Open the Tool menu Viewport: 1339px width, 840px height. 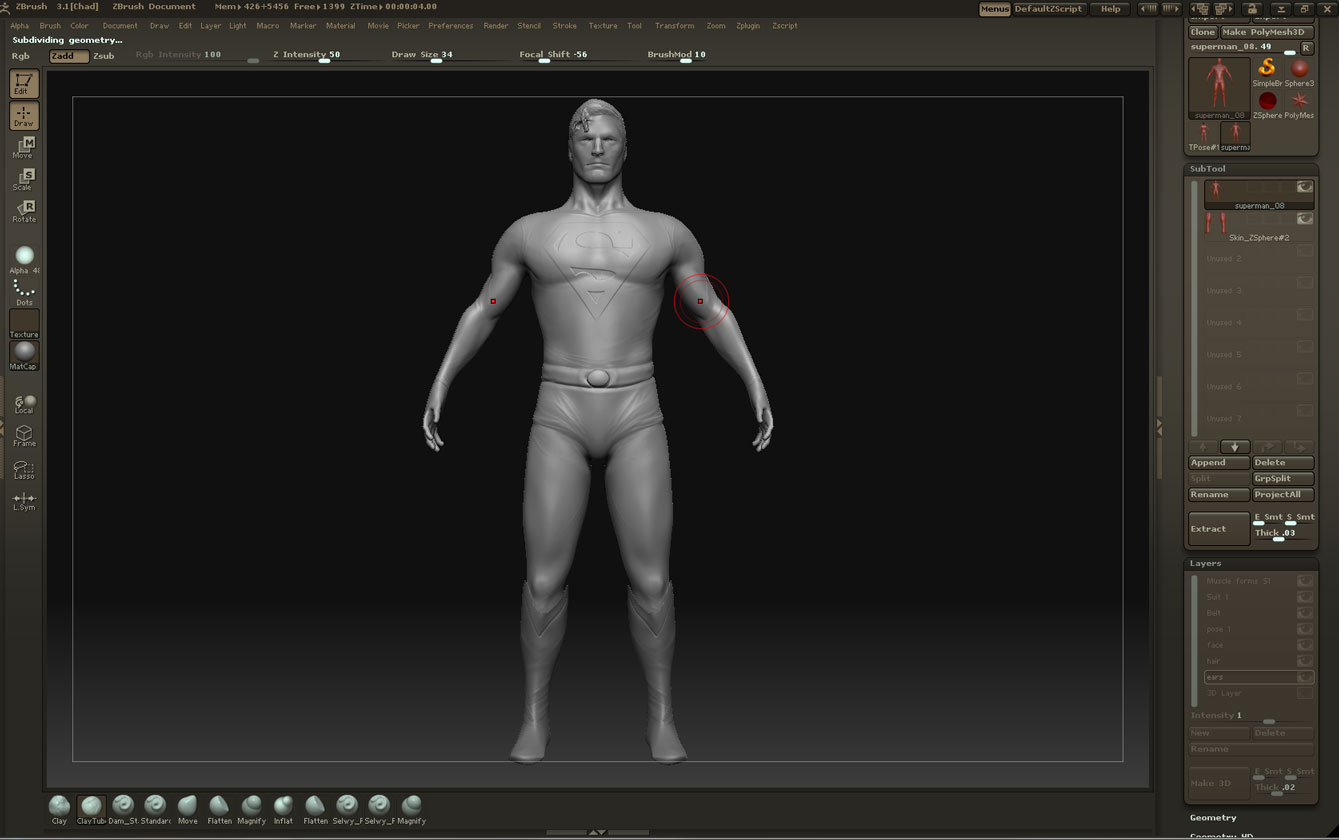tap(635, 26)
